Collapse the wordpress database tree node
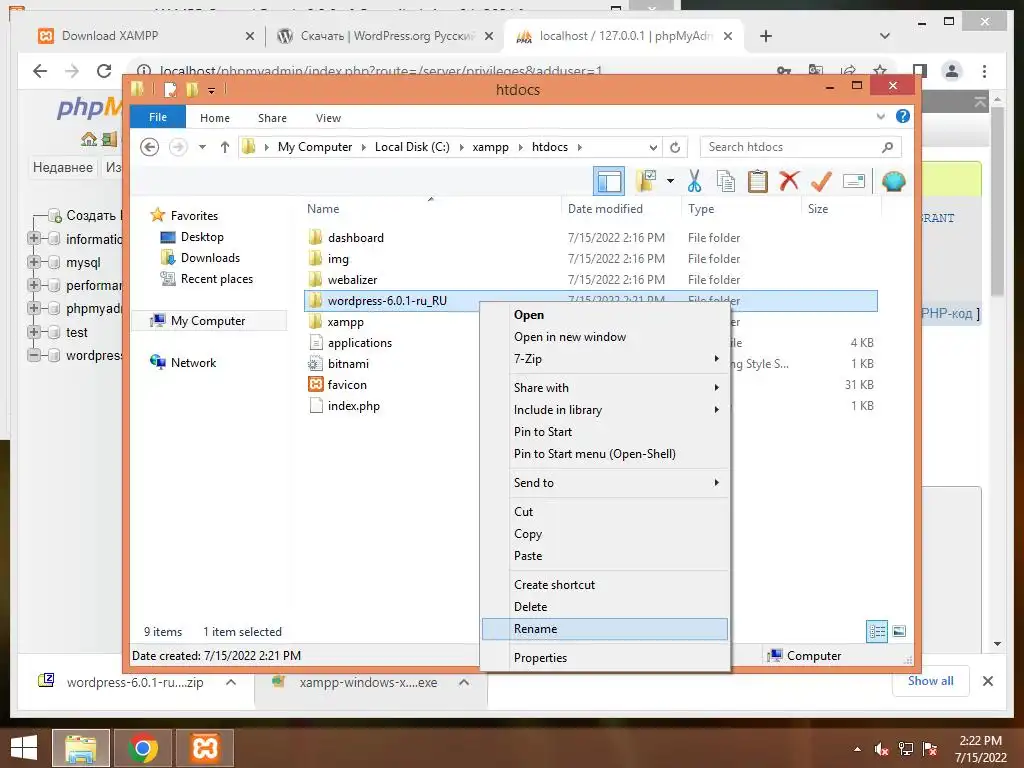 pyautogui.click(x=34, y=355)
